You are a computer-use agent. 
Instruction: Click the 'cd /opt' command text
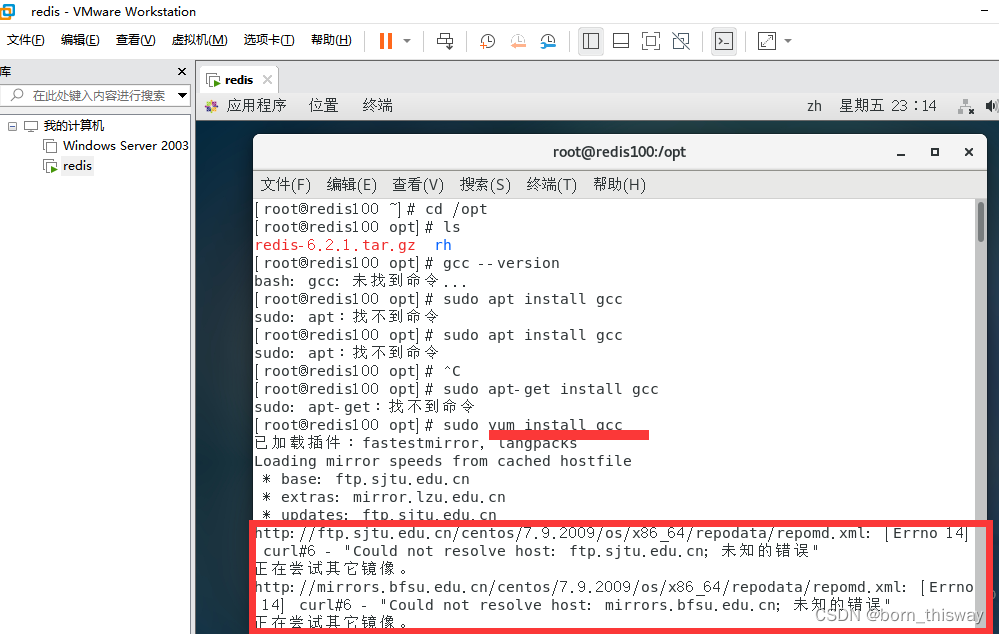[x=456, y=209]
